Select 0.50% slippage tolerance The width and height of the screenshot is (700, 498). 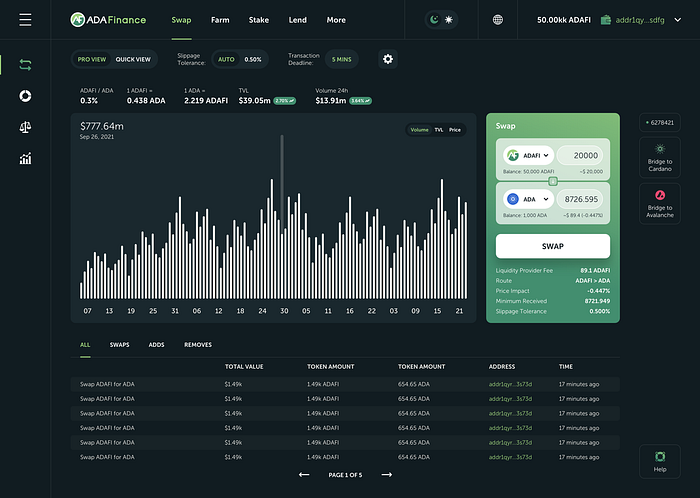[x=253, y=59]
